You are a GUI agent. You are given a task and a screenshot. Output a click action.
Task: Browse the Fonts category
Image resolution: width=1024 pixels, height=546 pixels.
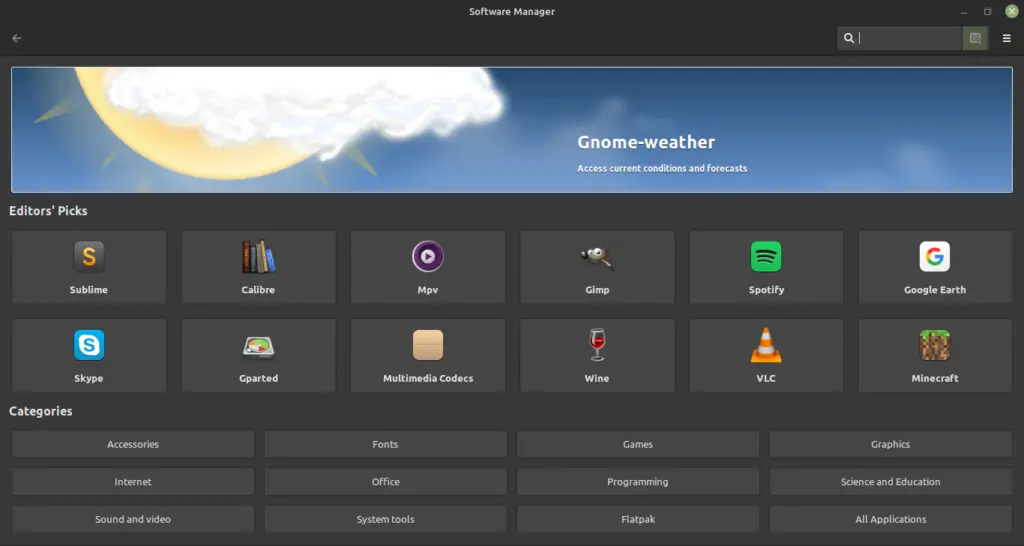point(385,444)
